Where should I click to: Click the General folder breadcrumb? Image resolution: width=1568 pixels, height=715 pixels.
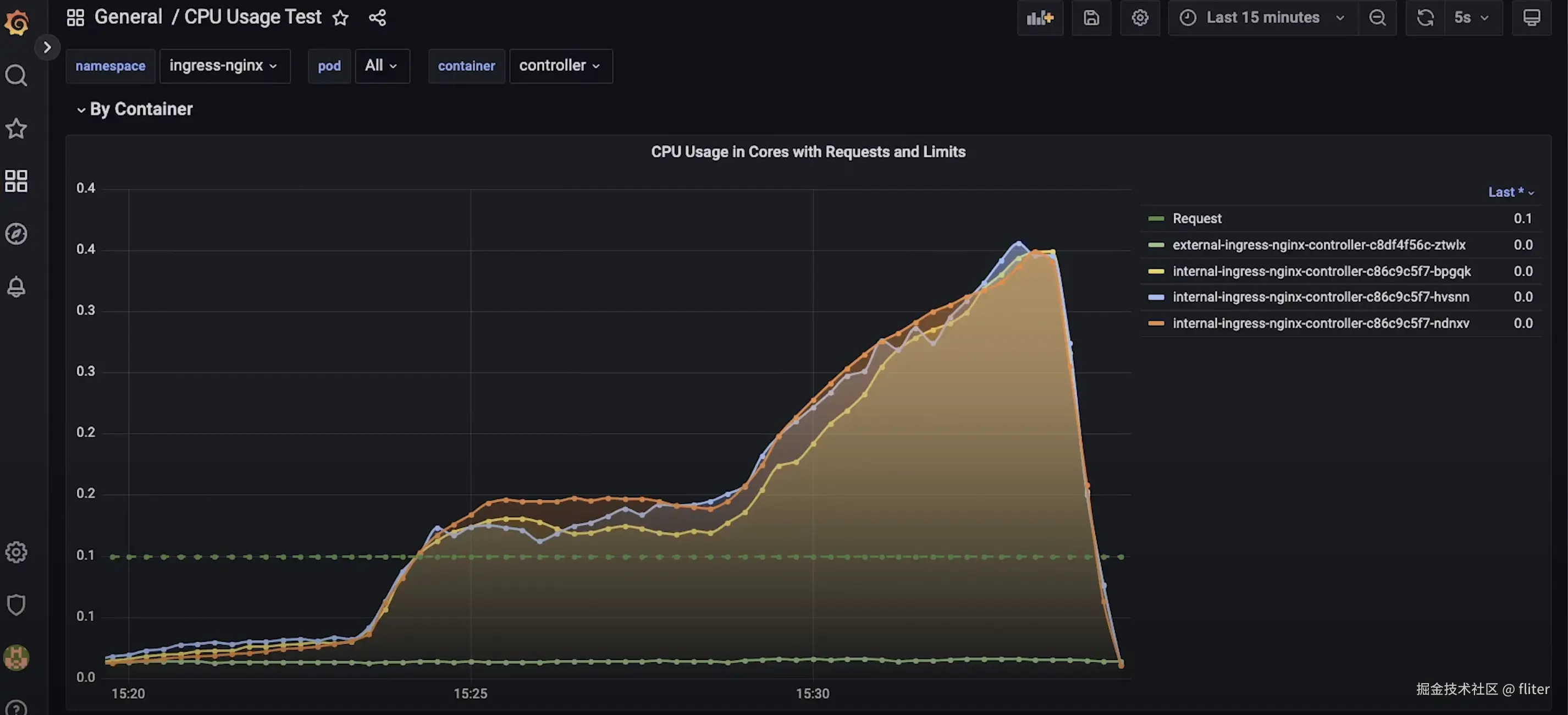tap(128, 17)
